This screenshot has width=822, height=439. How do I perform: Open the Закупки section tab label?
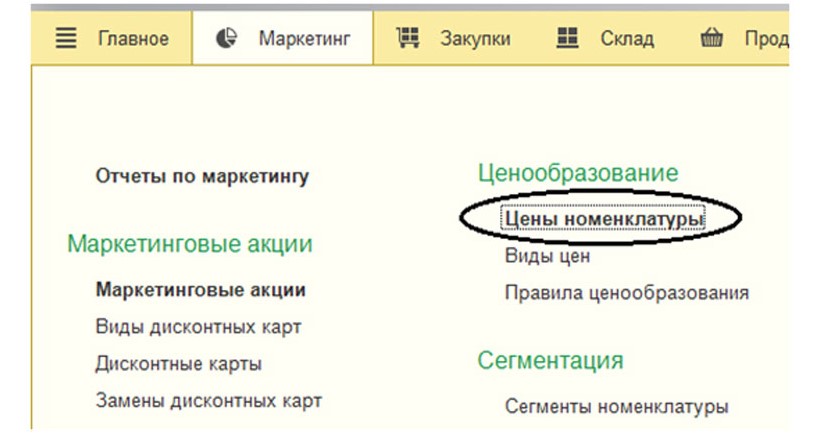point(475,39)
